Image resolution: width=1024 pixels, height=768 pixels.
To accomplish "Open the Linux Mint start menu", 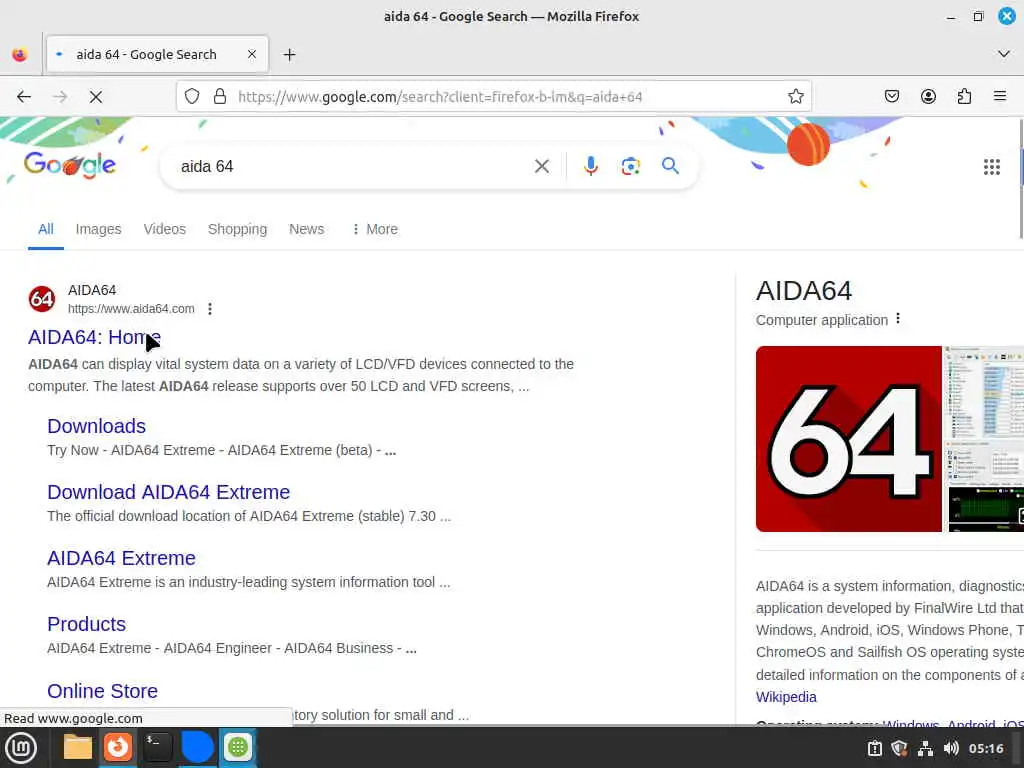I will click(21, 747).
